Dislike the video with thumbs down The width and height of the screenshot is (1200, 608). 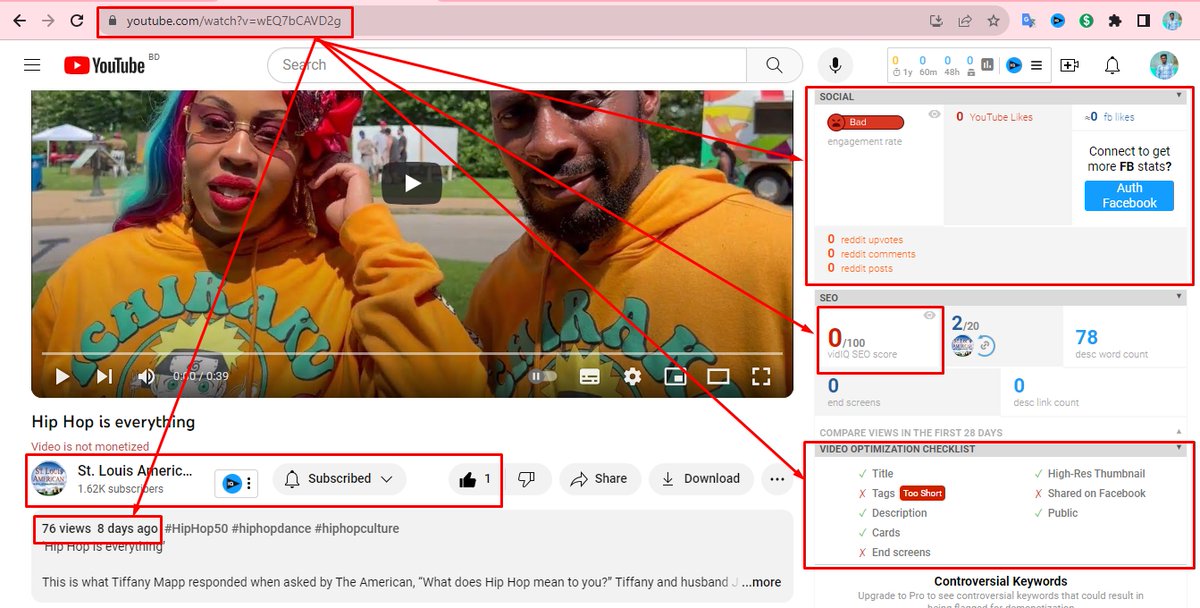click(x=526, y=479)
